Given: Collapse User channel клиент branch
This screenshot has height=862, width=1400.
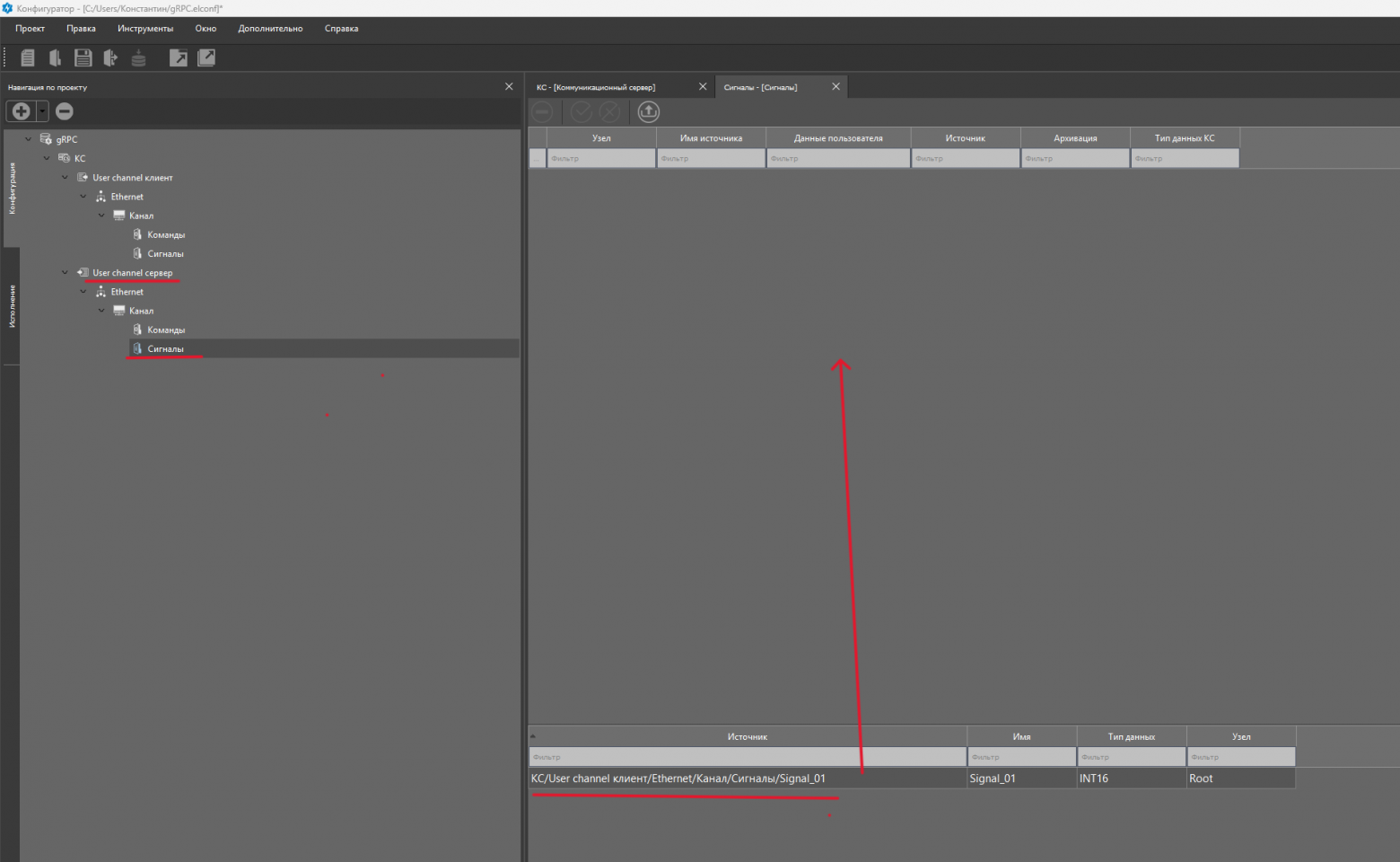Looking at the screenshot, I should point(65,177).
